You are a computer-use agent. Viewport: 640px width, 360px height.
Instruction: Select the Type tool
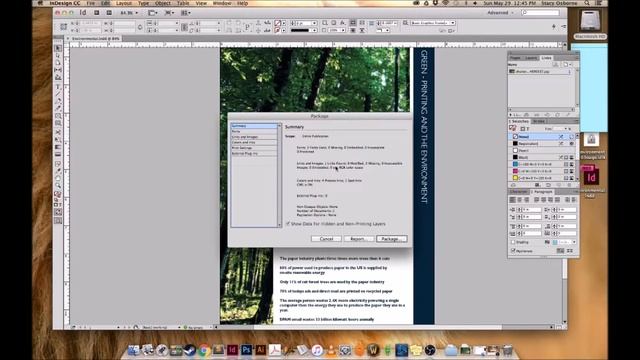[58, 87]
